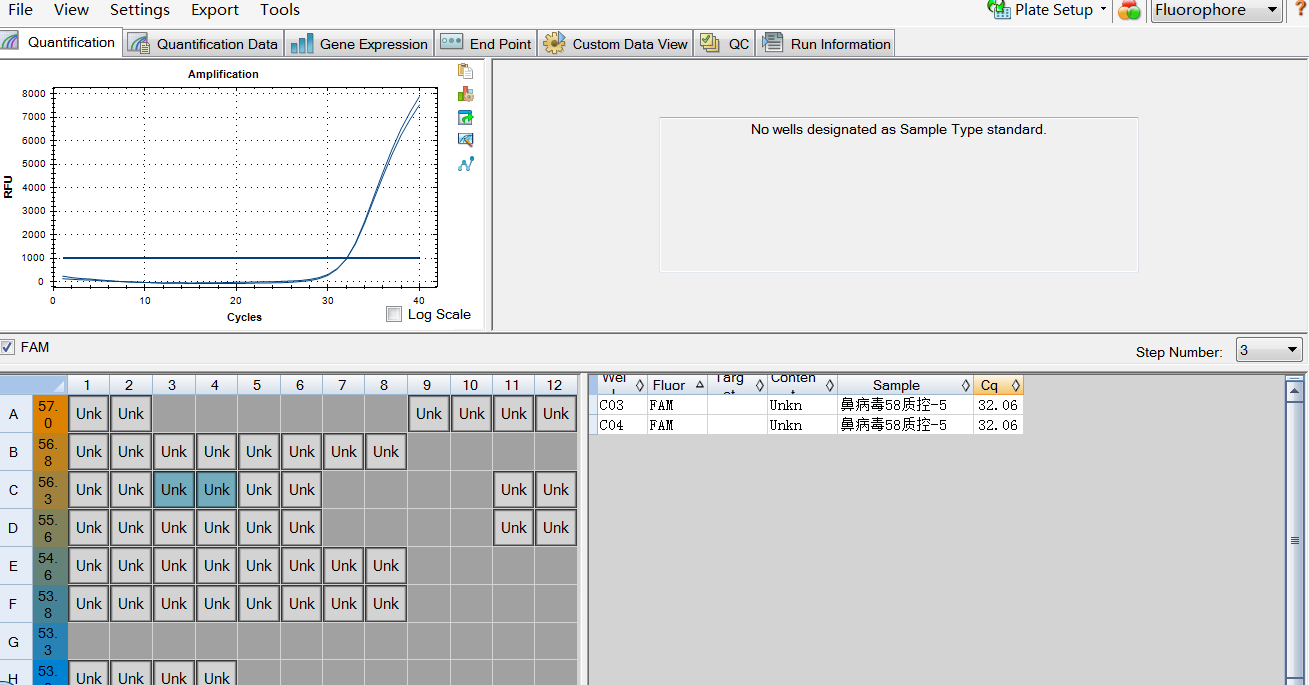This screenshot has width=1309, height=685.
Task: Click the trace style line graph icon
Action: (x=465, y=164)
